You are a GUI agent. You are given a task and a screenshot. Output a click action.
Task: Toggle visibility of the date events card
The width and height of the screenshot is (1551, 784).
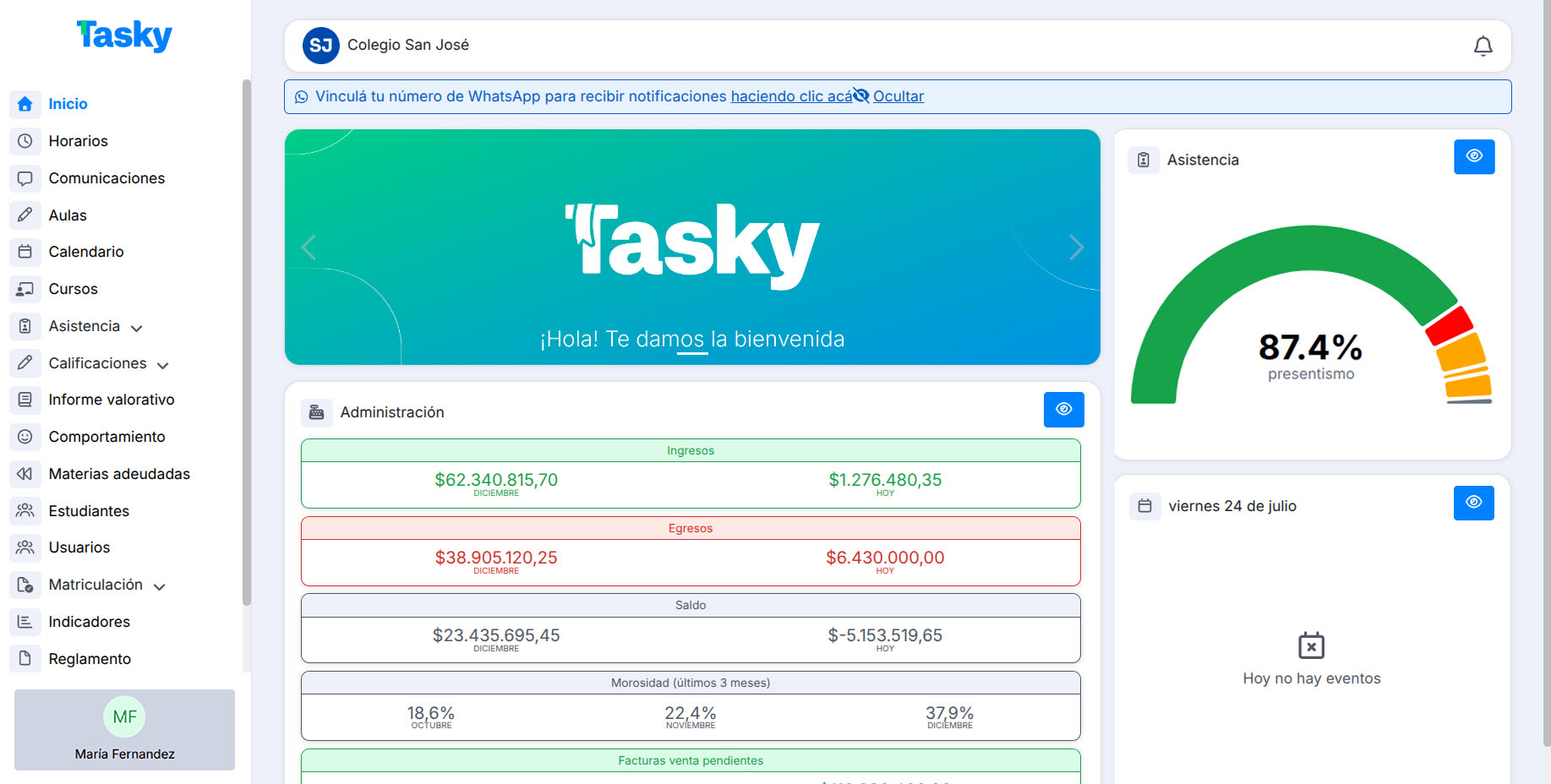point(1474,503)
